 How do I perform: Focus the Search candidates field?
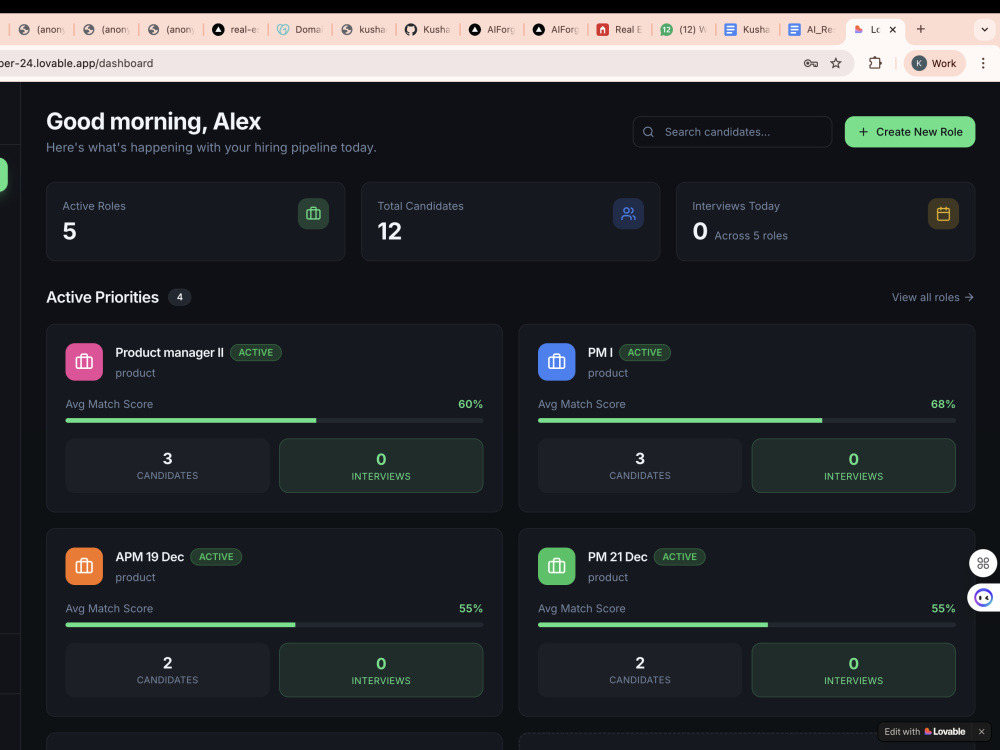click(732, 132)
